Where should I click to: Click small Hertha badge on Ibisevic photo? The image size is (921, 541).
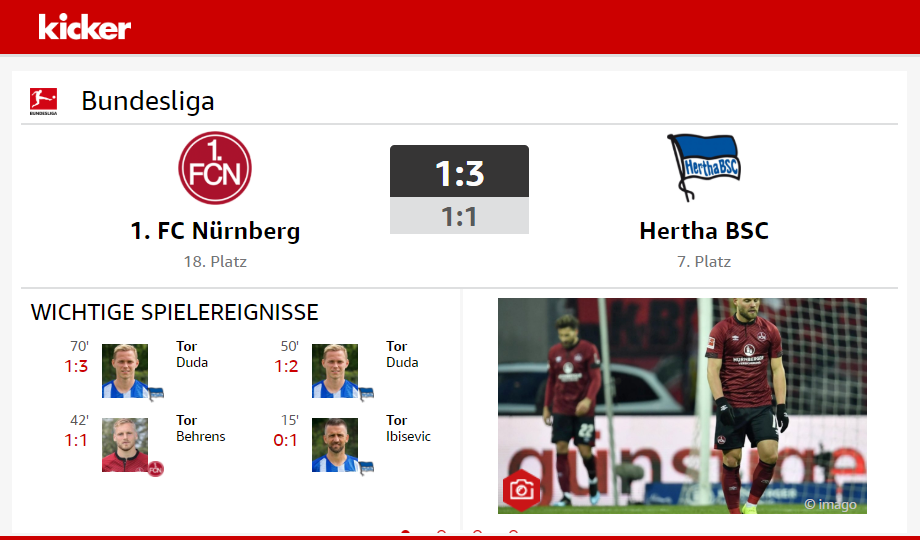click(367, 468)
